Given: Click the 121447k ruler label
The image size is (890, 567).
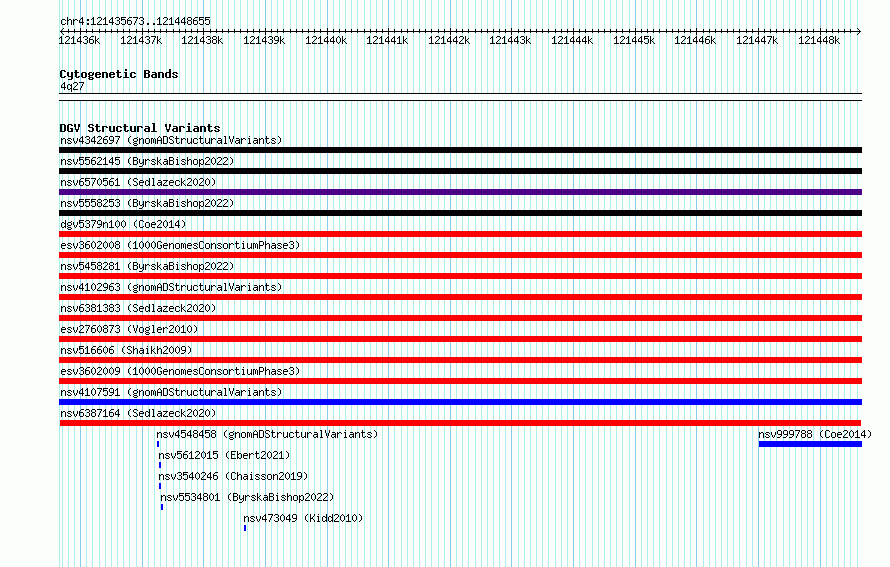Looking at the screenshot, I should click(757, 40).
